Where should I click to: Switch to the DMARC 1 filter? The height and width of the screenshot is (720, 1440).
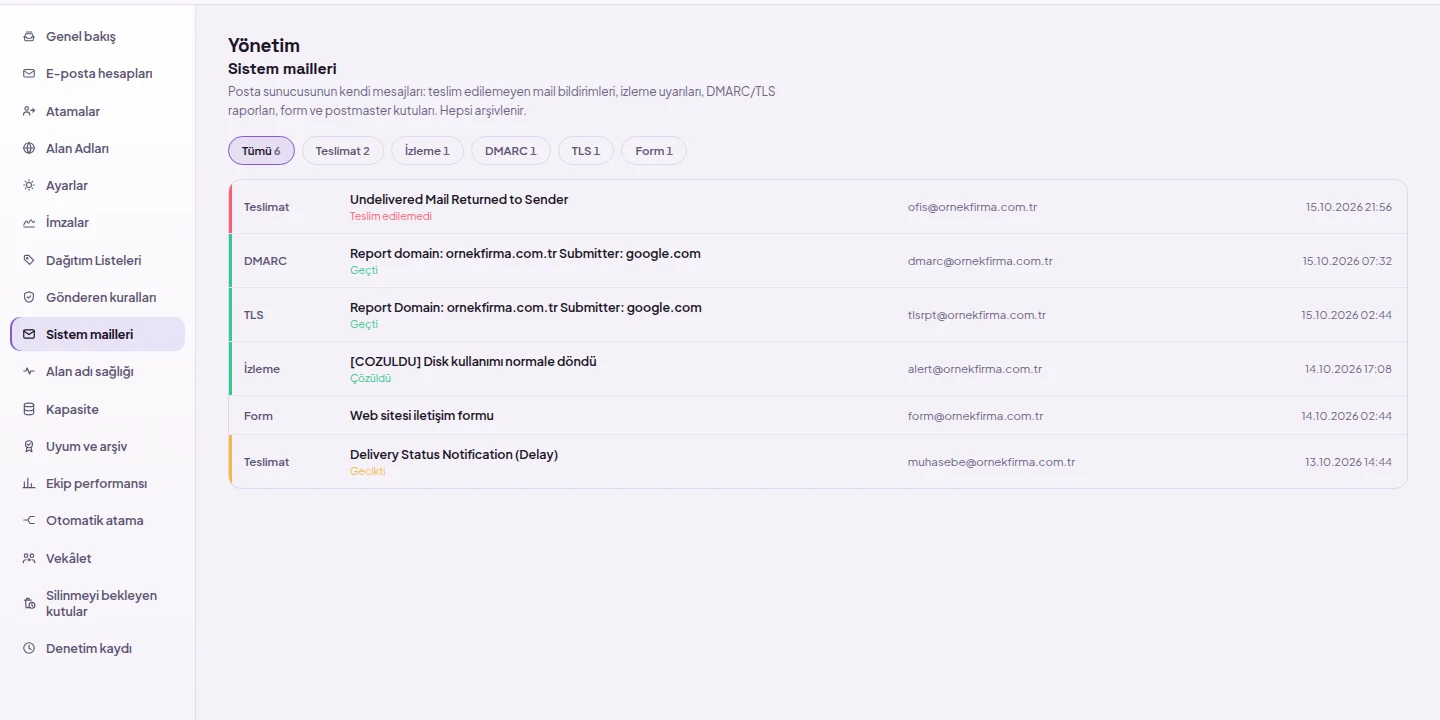[511, 151]
